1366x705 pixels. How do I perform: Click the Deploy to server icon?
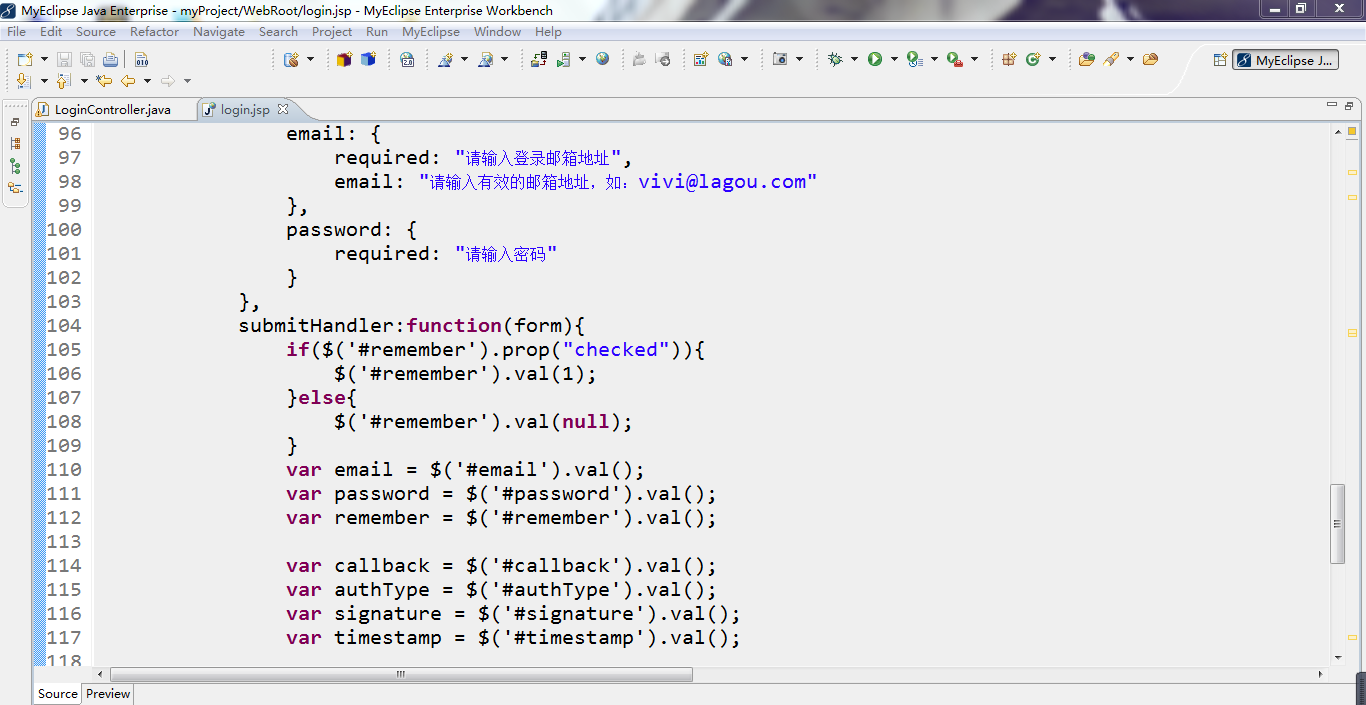pyautogui.click(x=539, y=60)
